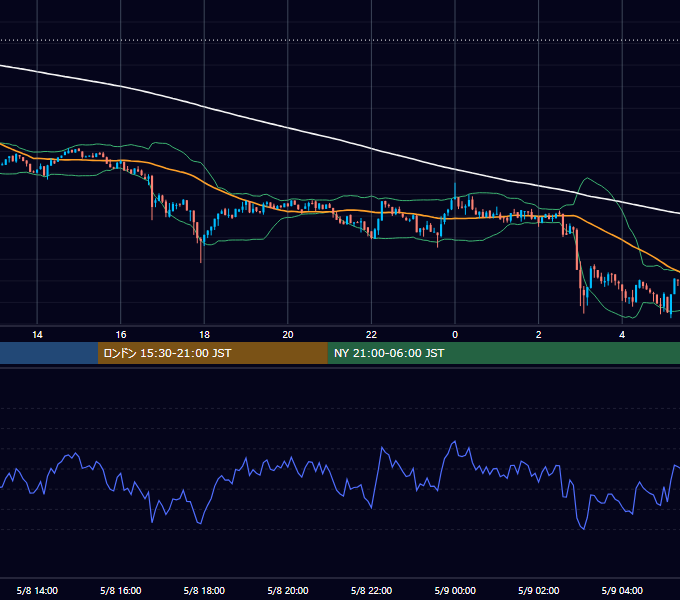
Task: Click hour label 0 on price chart axis
Action: [455, 335]
